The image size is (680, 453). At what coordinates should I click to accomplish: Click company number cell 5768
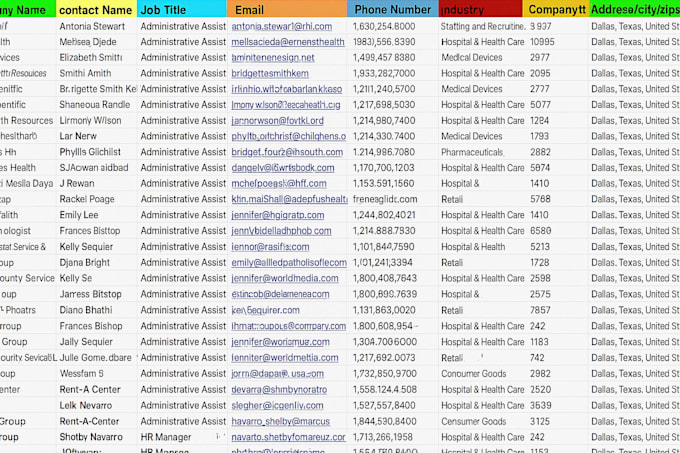(540, 199)
